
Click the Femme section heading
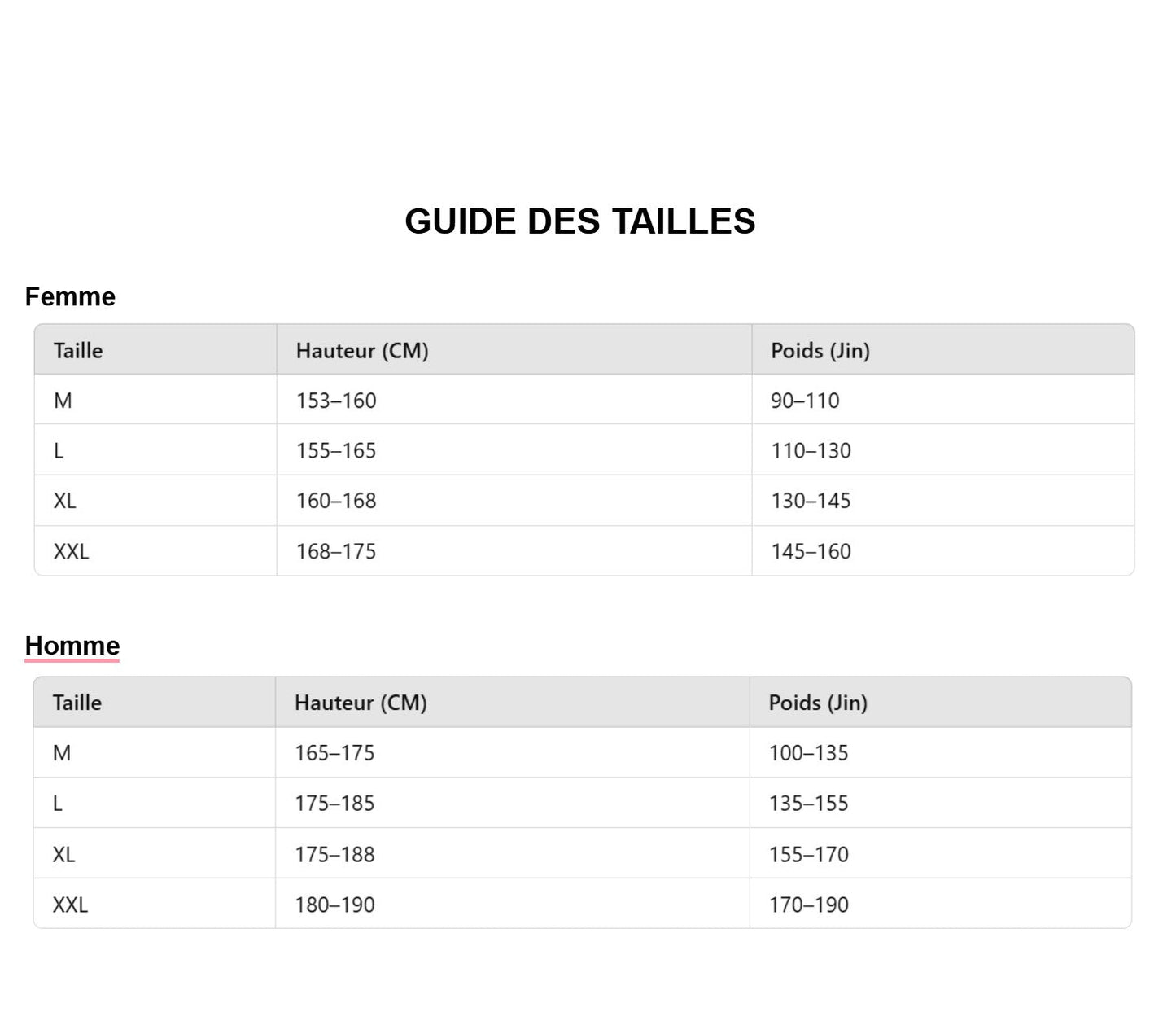point(70,296)
